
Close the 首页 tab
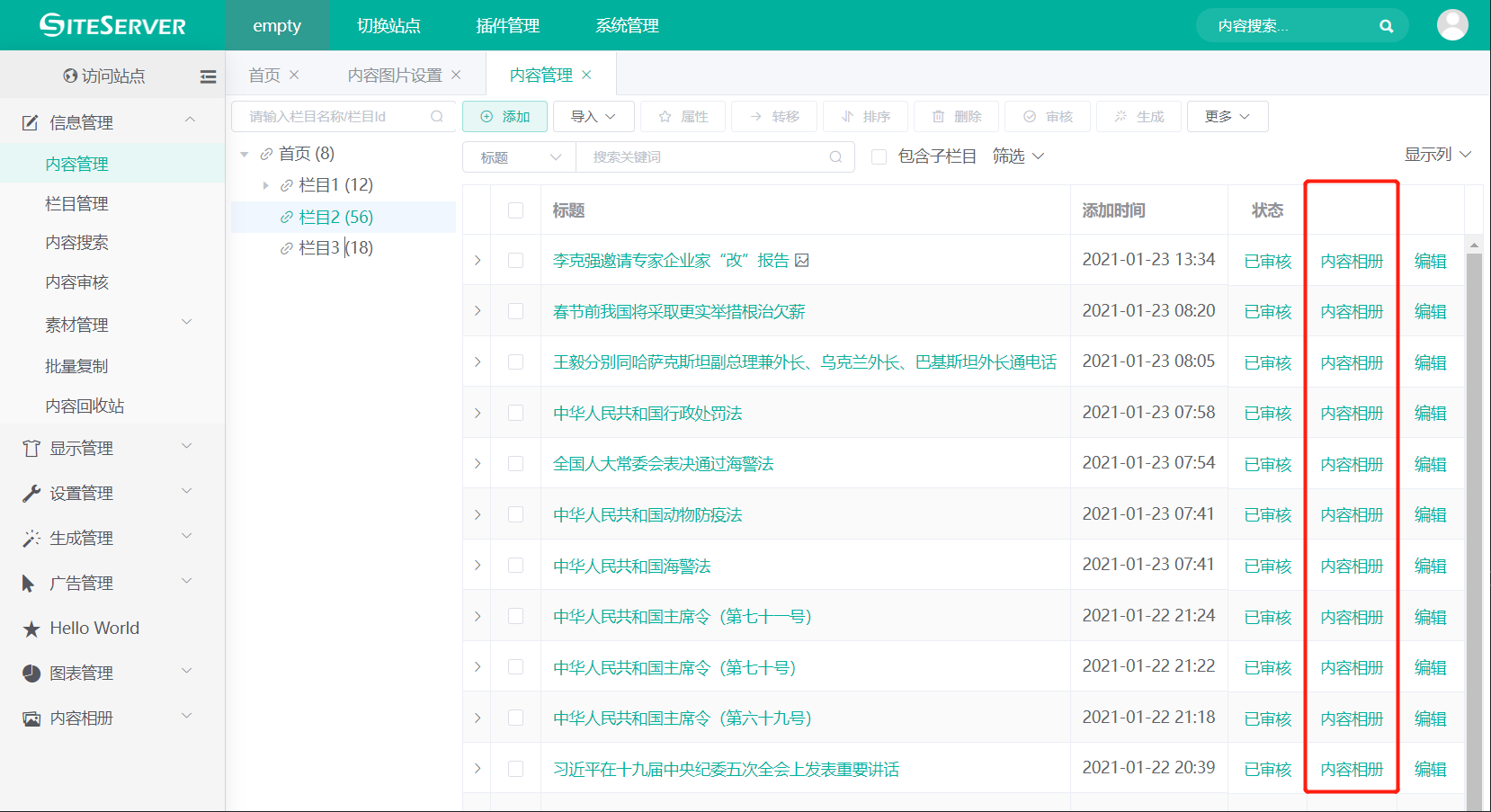294,75
